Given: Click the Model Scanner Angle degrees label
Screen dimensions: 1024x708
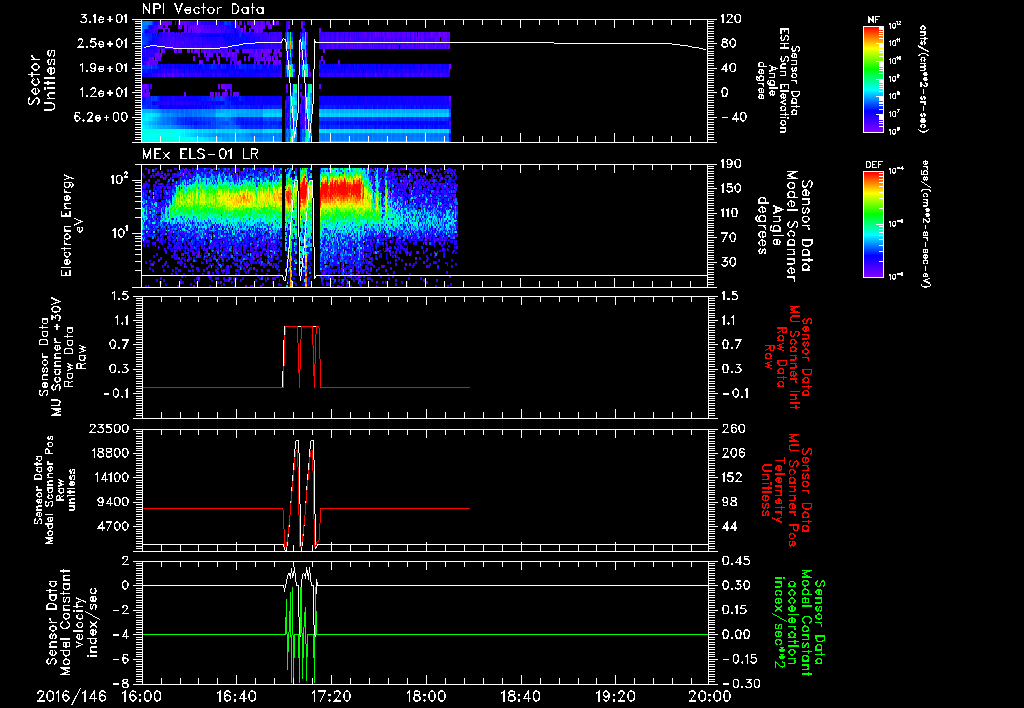Looking at the screenshot, I should pos(784,226).
